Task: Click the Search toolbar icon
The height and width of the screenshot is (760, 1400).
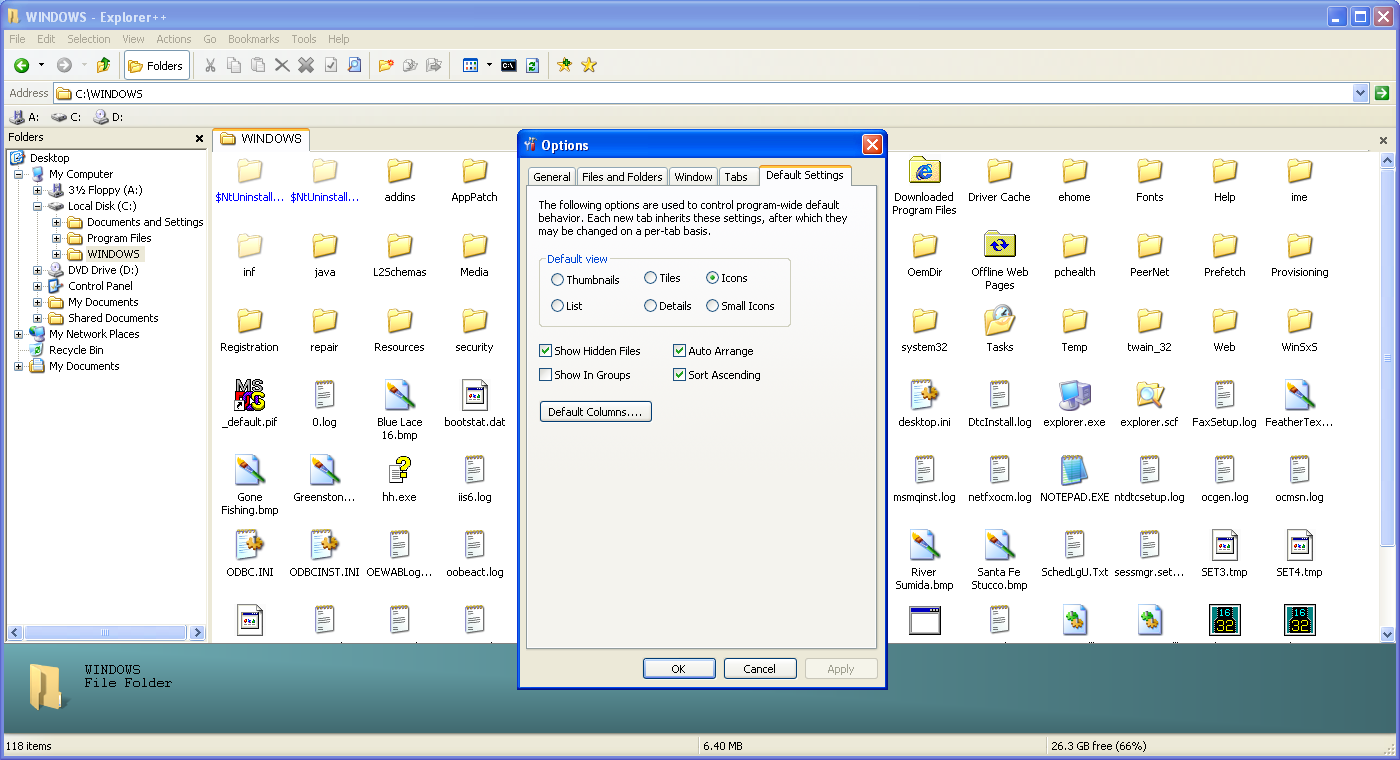Action: click(x=354, y=66)
